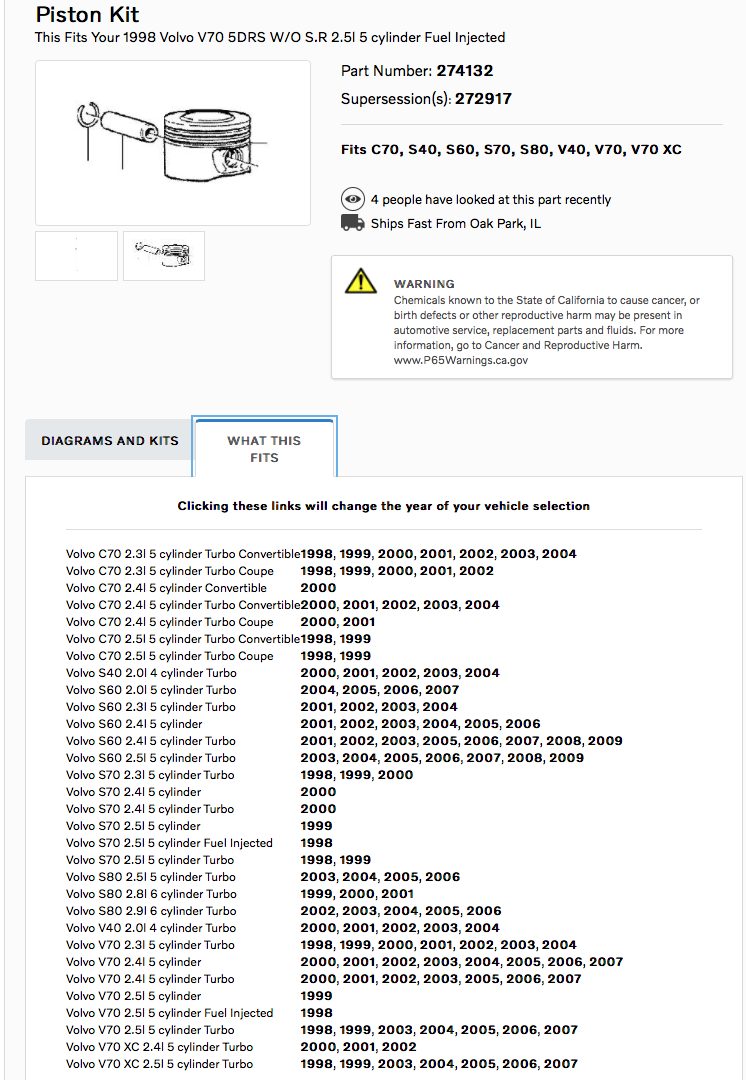The image size is (746, 1080).
Task: Click year 2004 for S40 2.0l Turbo
Action: (482, 673)
